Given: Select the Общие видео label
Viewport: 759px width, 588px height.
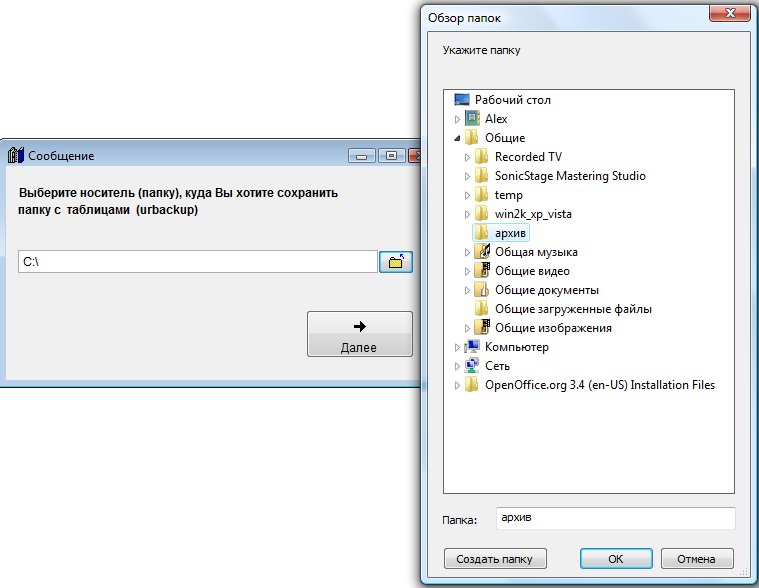Looking at the screenshot, I should click(532, 271).
